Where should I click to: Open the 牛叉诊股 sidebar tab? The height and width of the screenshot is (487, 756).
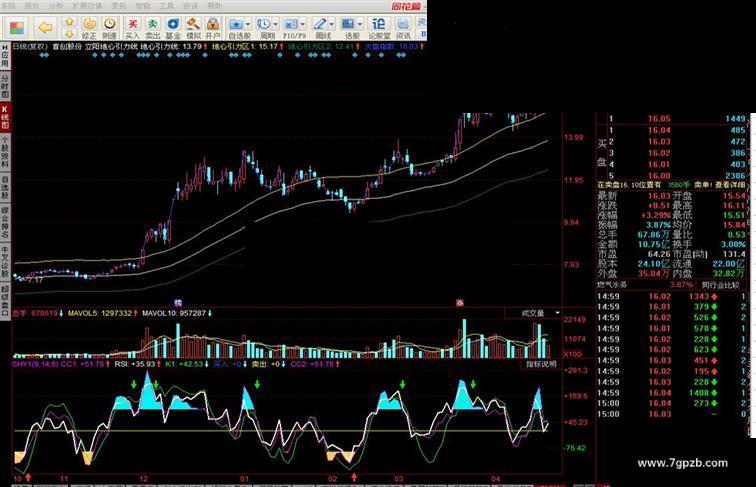[x=5, y=261]
